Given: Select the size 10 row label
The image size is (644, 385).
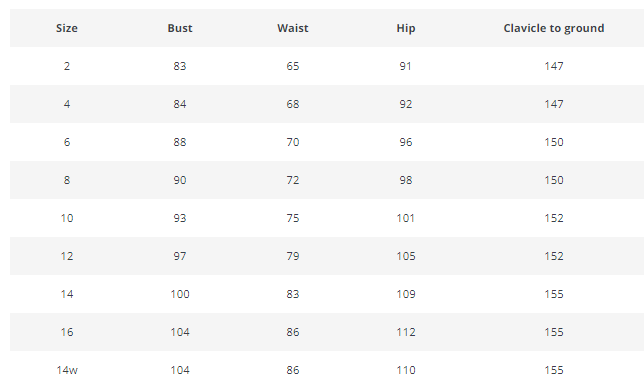Looking at the screenshot, I should [x=67, y=218].
